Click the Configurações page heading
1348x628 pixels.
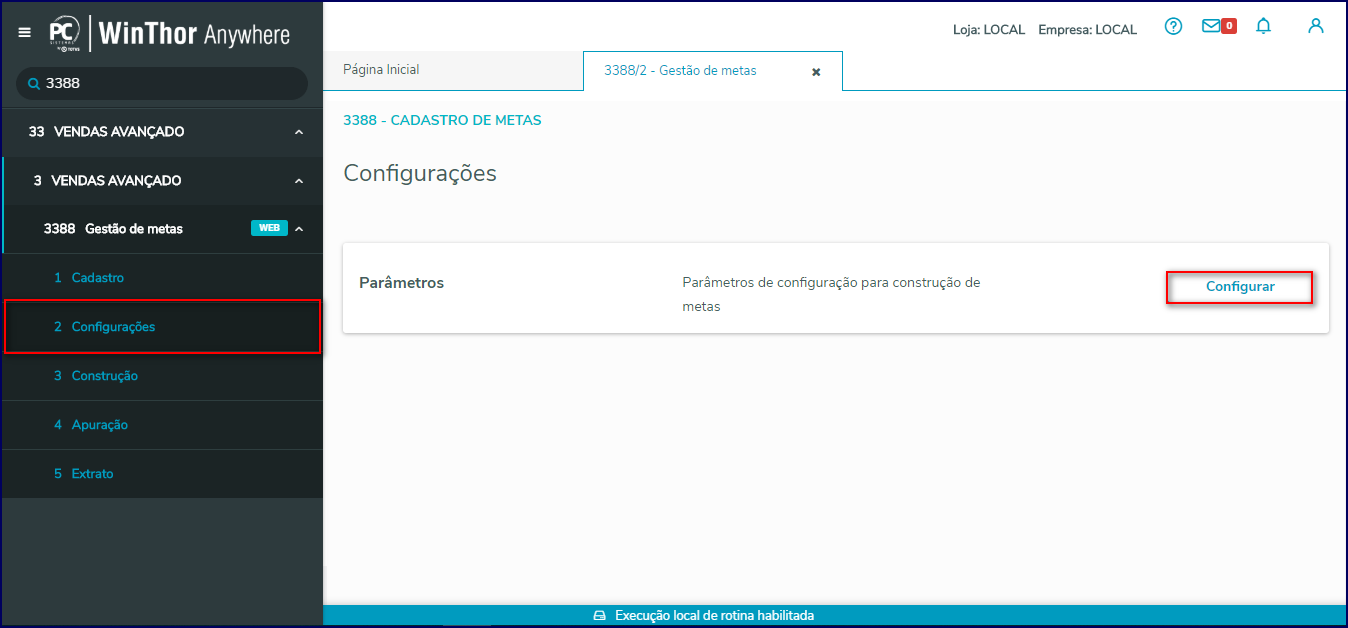pyautogui.click(x=420, y=173)
